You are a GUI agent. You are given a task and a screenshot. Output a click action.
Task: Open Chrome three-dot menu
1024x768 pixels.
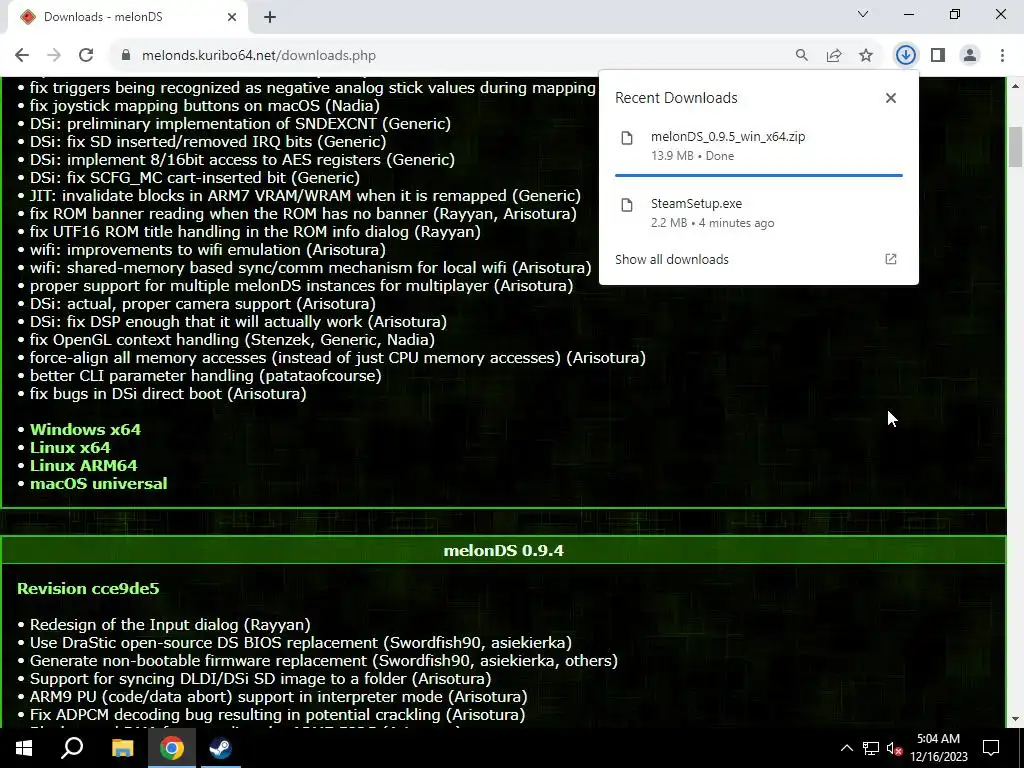1002,56
